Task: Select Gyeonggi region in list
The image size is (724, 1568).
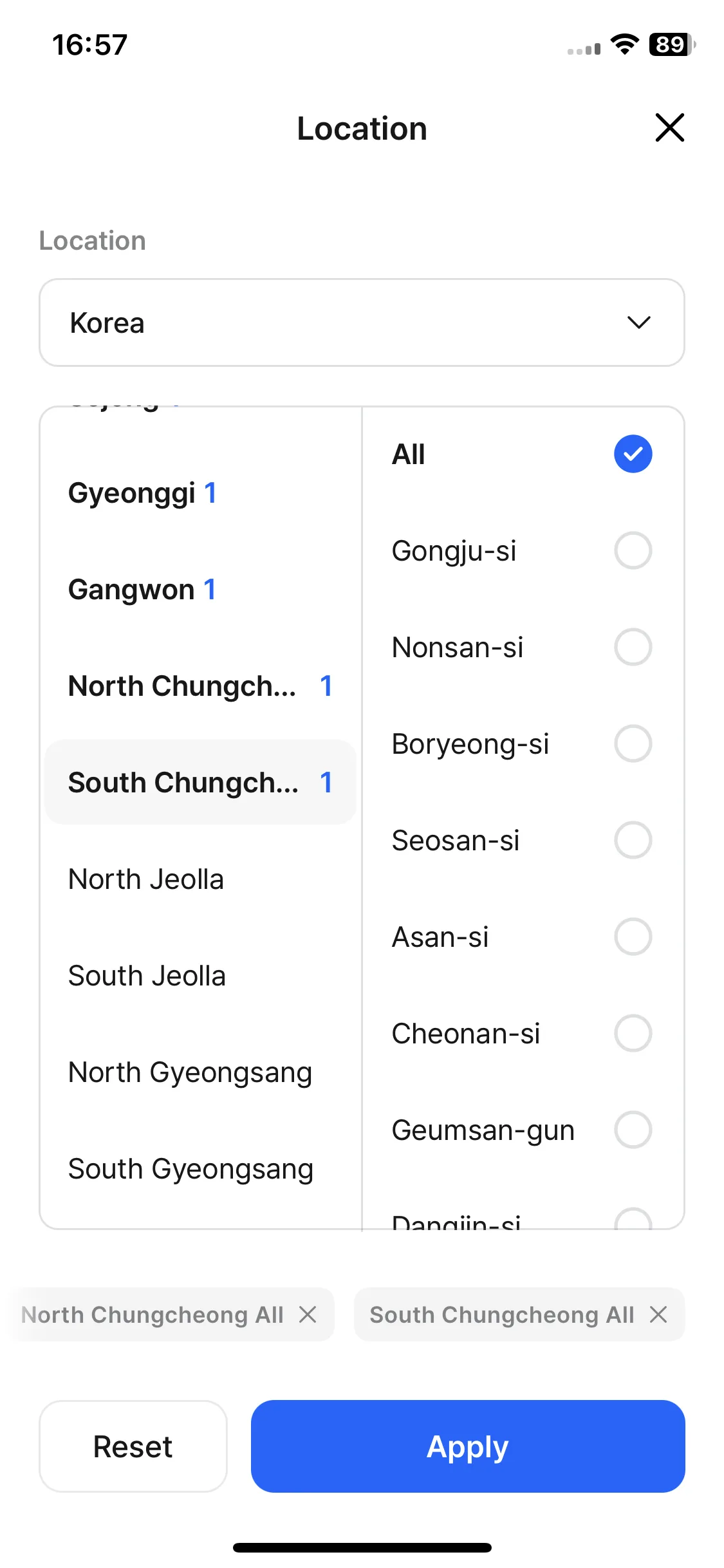Action: pyautogui.click(x=200, y=493)
